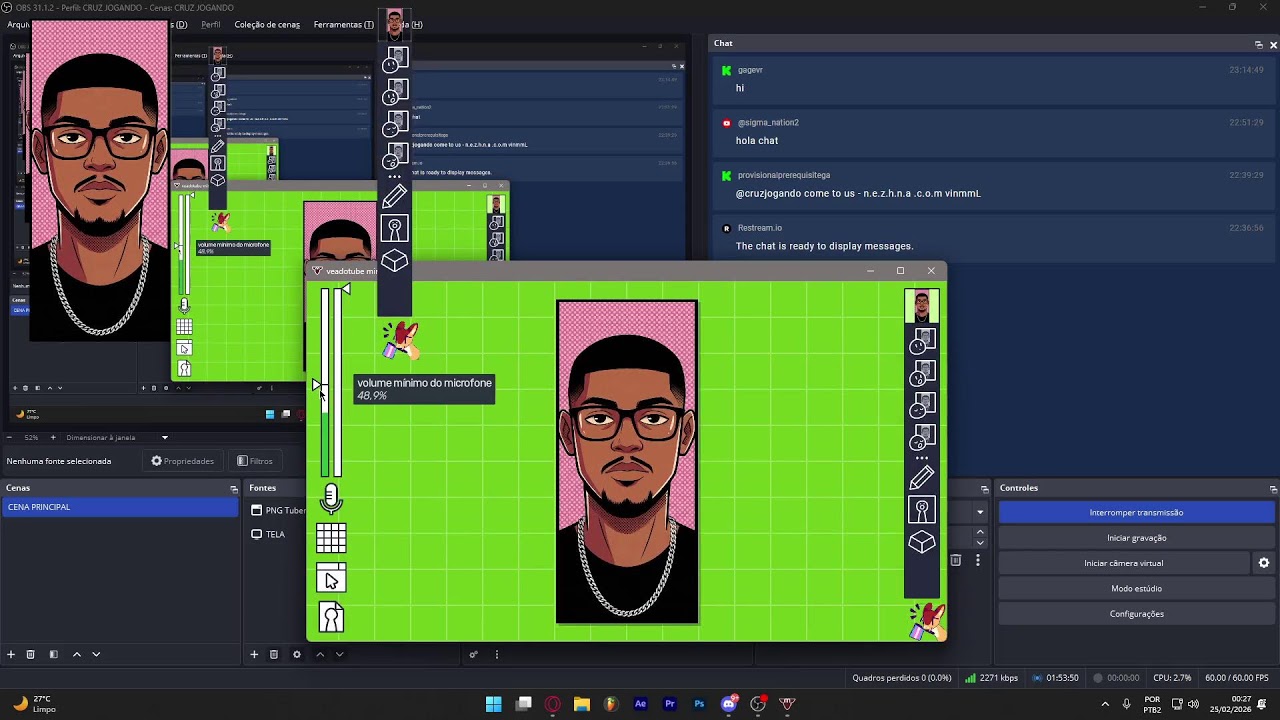Open Propriedades of the selected source
The height and width of the screenshot is (720, 1280).
click(x=182, y=461)
